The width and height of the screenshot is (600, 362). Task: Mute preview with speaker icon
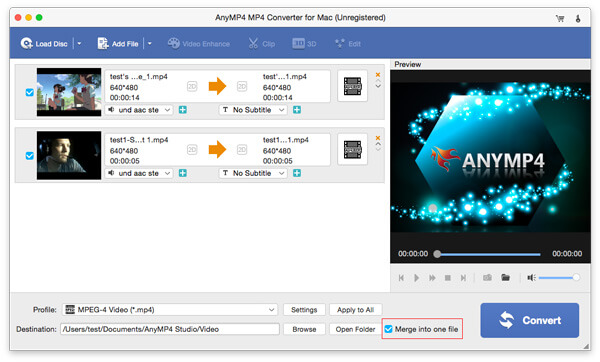[x=531, y=277]
